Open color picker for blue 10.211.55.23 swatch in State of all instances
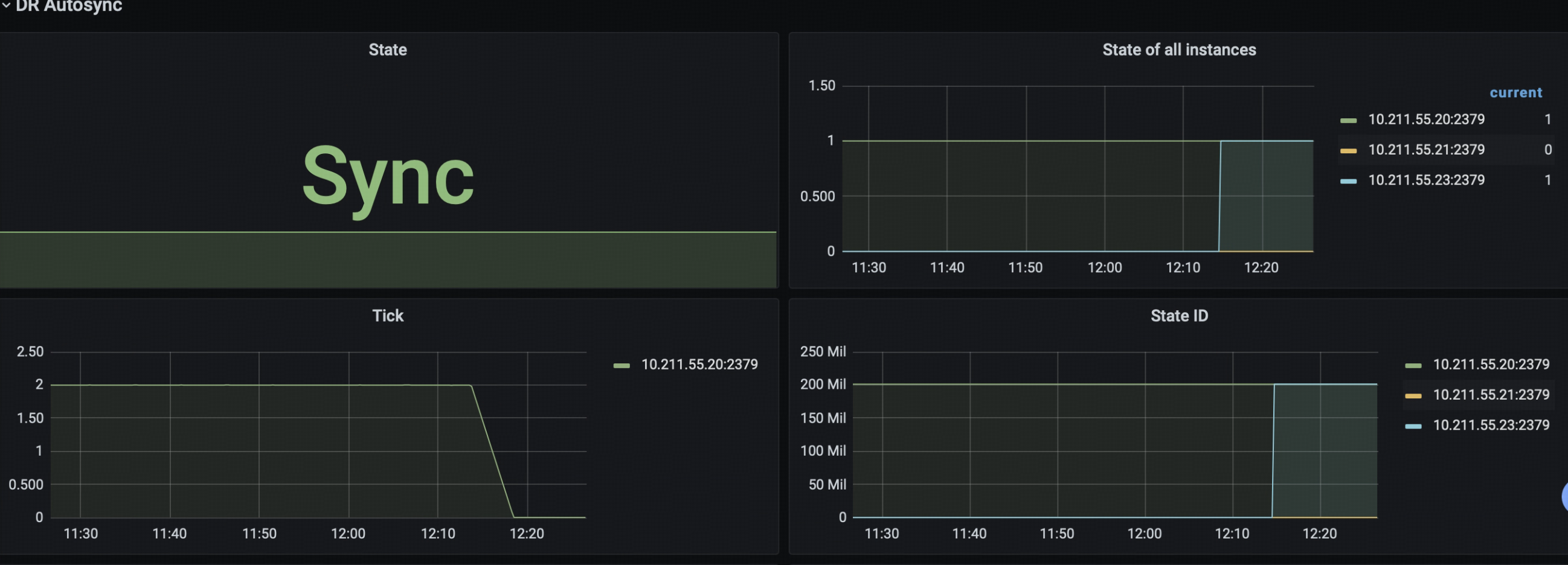The image size is (1568, 565). pos(1348,181)
